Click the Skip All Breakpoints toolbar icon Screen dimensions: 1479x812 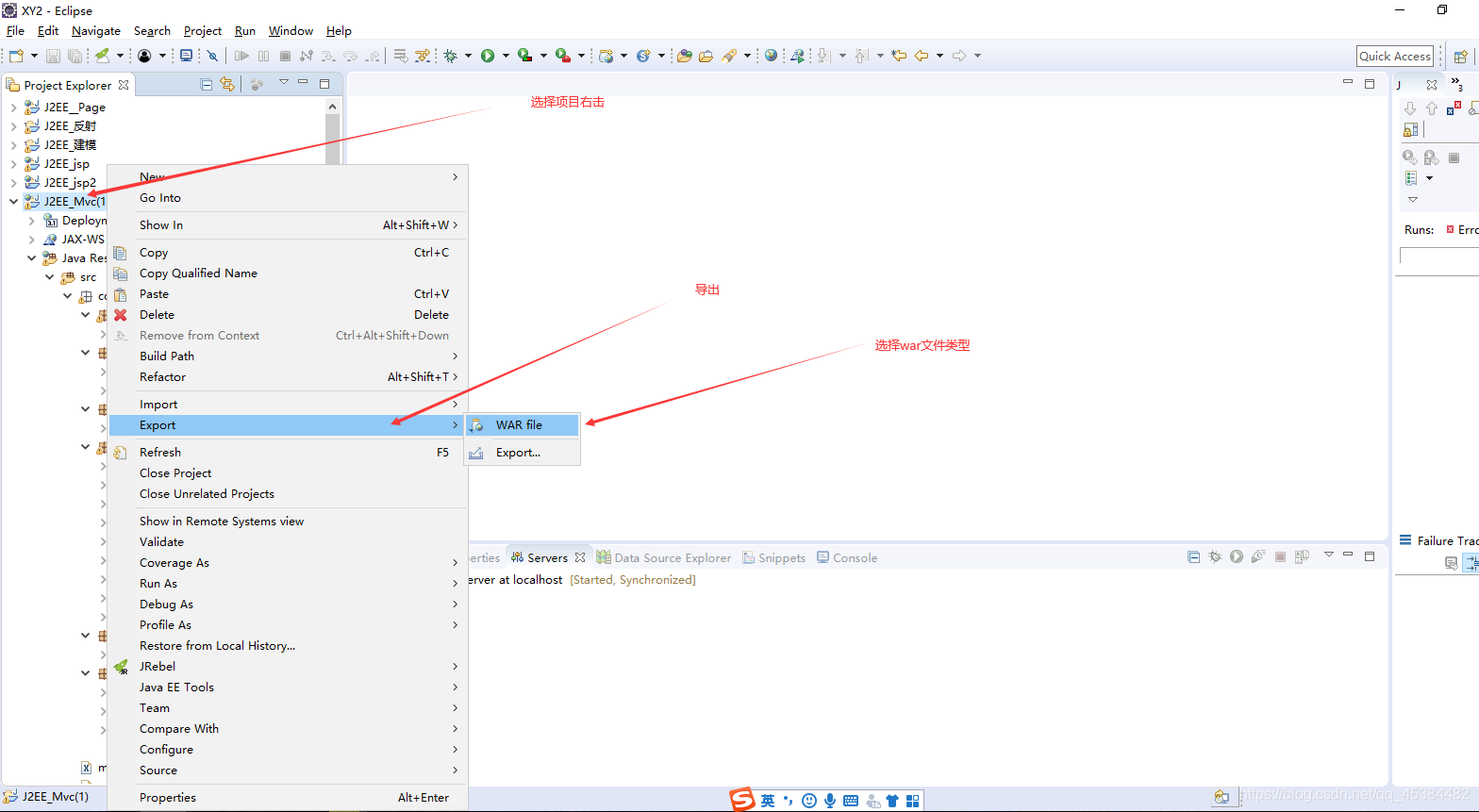213,56
